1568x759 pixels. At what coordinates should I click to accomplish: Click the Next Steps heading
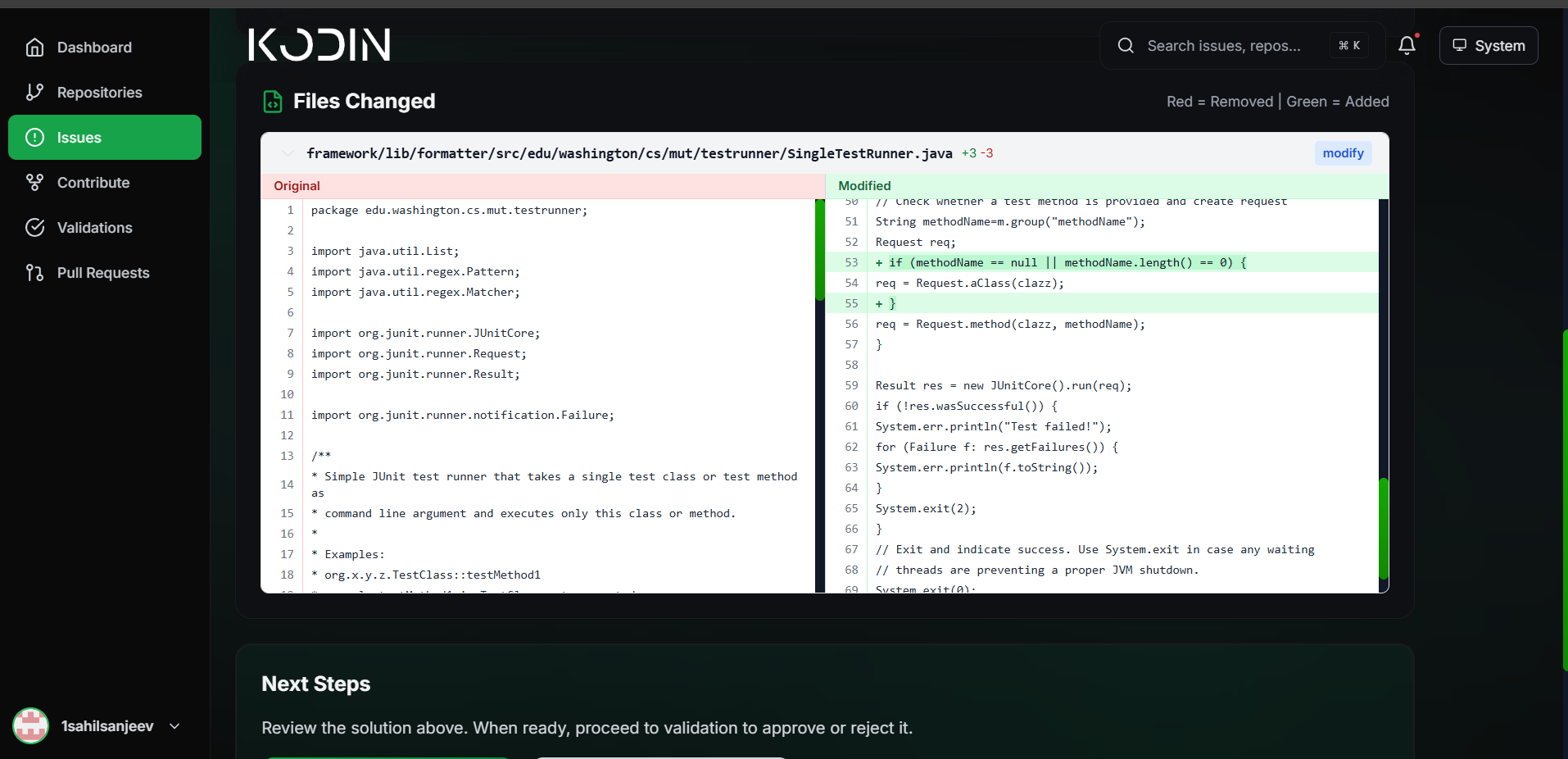coord(316,684)
